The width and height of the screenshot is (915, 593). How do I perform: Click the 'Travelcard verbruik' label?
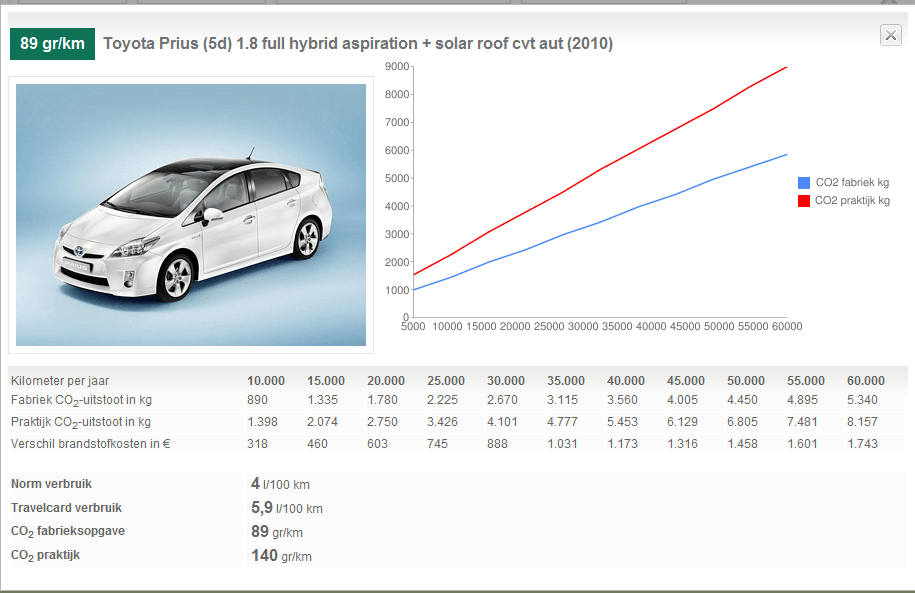point(66,508)
